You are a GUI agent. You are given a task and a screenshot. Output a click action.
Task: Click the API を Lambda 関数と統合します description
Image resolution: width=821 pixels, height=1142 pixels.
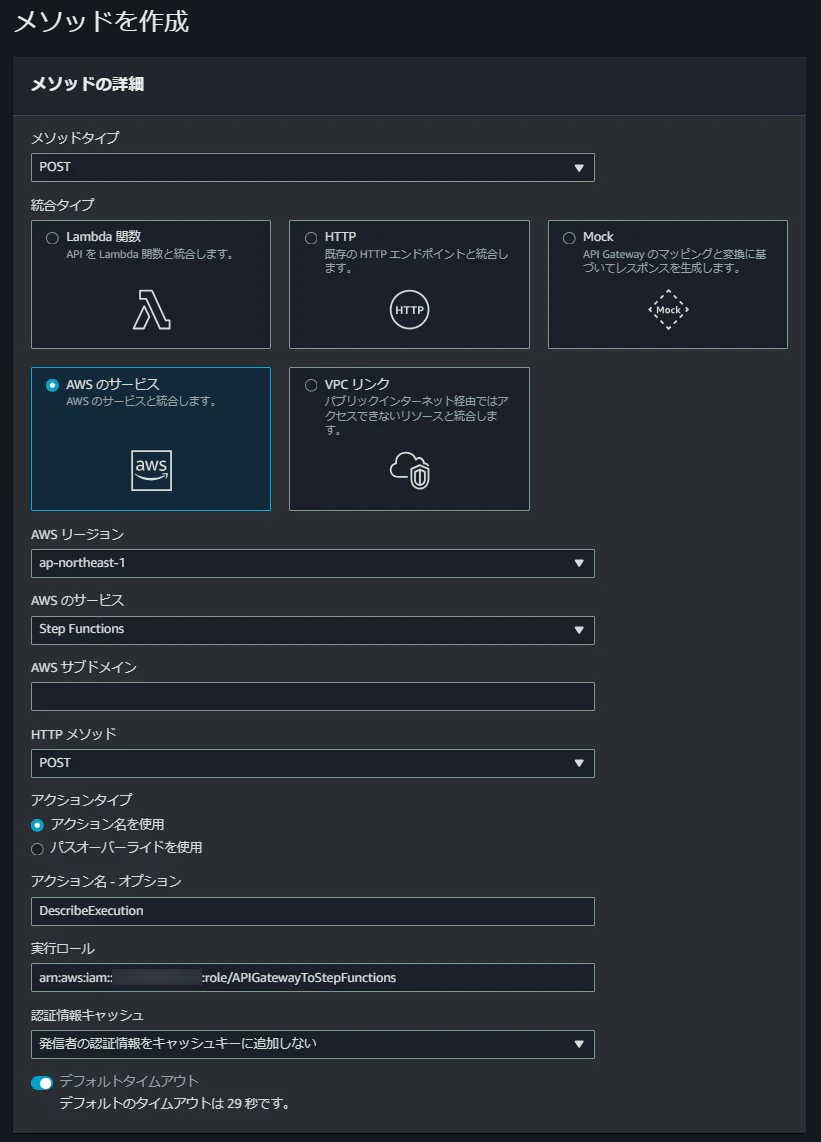click(x=150, y=254)
